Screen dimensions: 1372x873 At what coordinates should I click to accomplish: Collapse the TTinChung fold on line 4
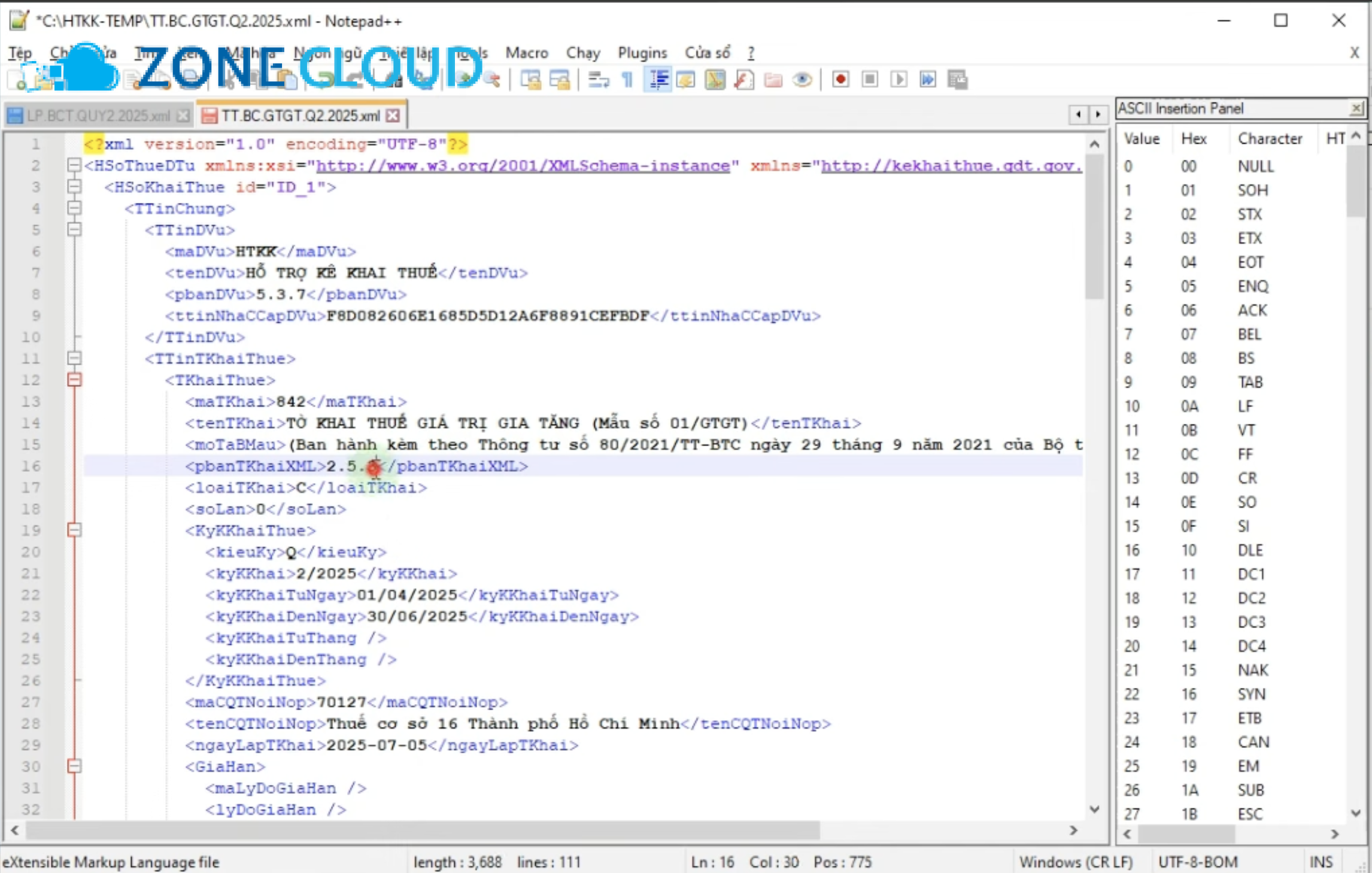click(74, 208)
